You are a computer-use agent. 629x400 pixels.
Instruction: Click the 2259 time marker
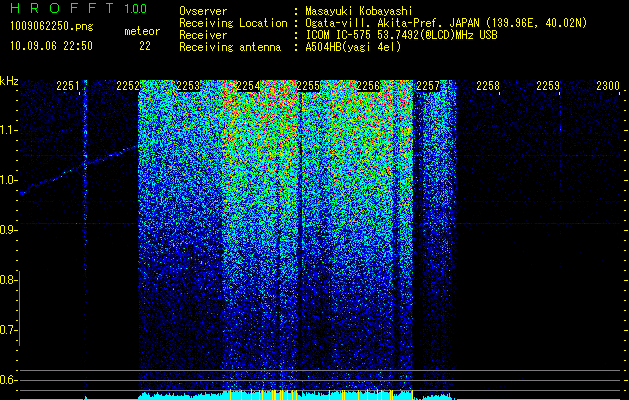pyautogui.click(x=548, y=86)
